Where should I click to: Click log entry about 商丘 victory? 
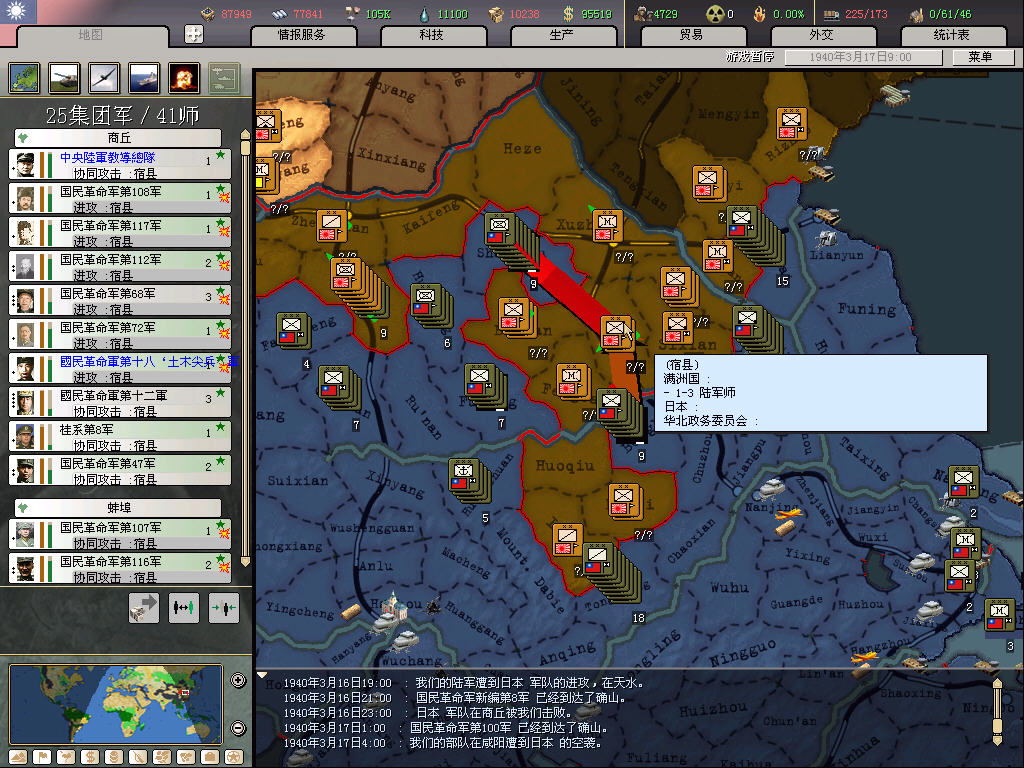tap(428, 712)
